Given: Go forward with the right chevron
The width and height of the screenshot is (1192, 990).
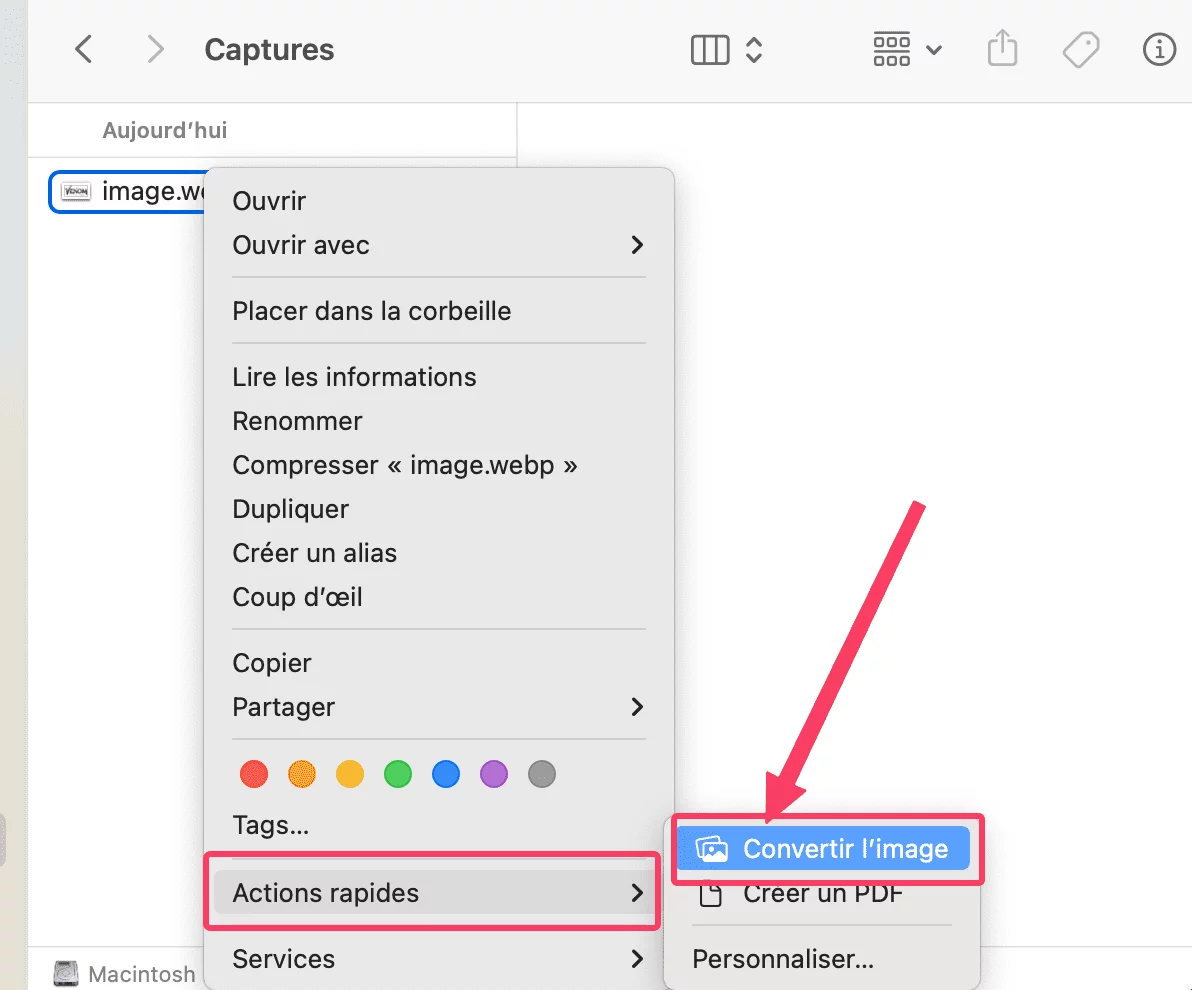Looking at the screenshot, I should [x=155, y=49].
